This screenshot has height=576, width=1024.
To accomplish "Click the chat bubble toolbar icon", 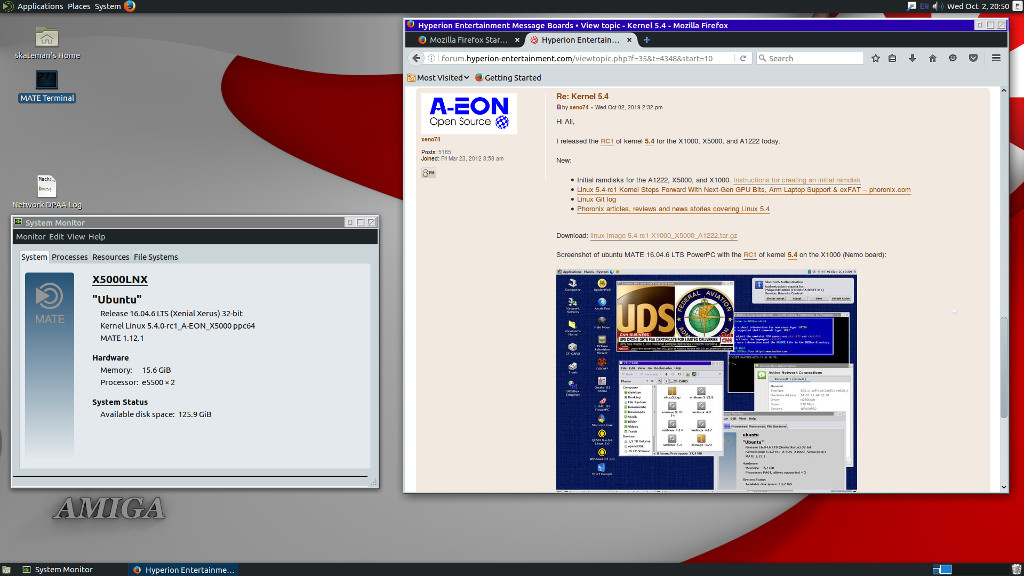I will [x=953, y=58].
